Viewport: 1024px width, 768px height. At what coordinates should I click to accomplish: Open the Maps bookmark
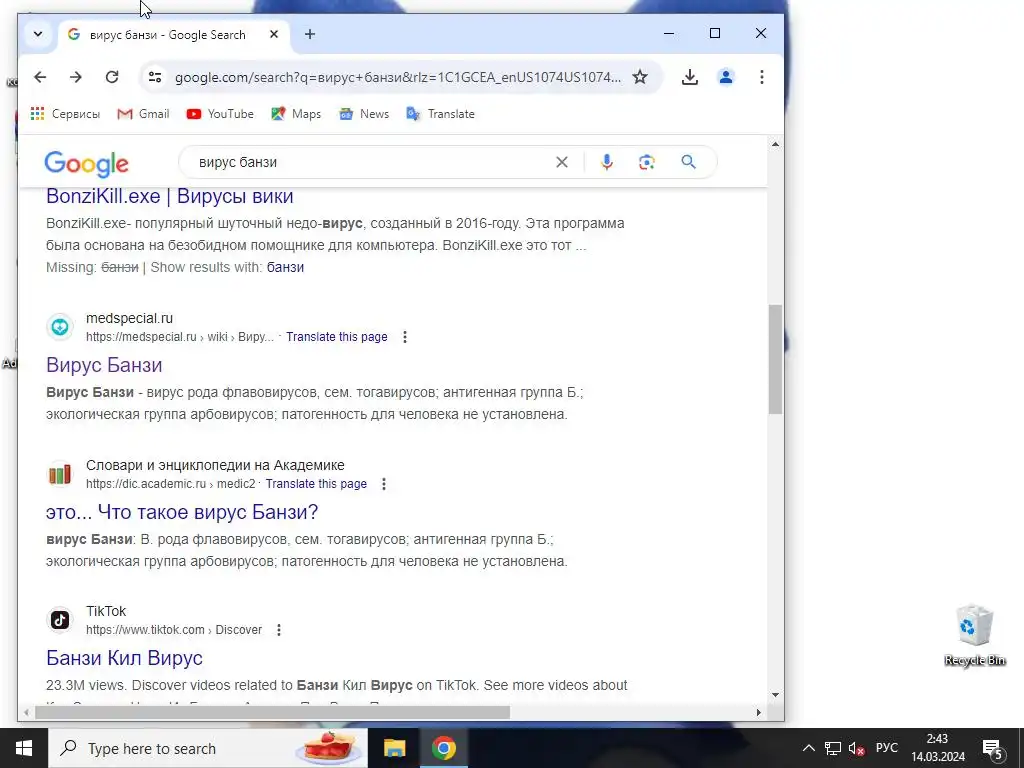tap(296, 114)
